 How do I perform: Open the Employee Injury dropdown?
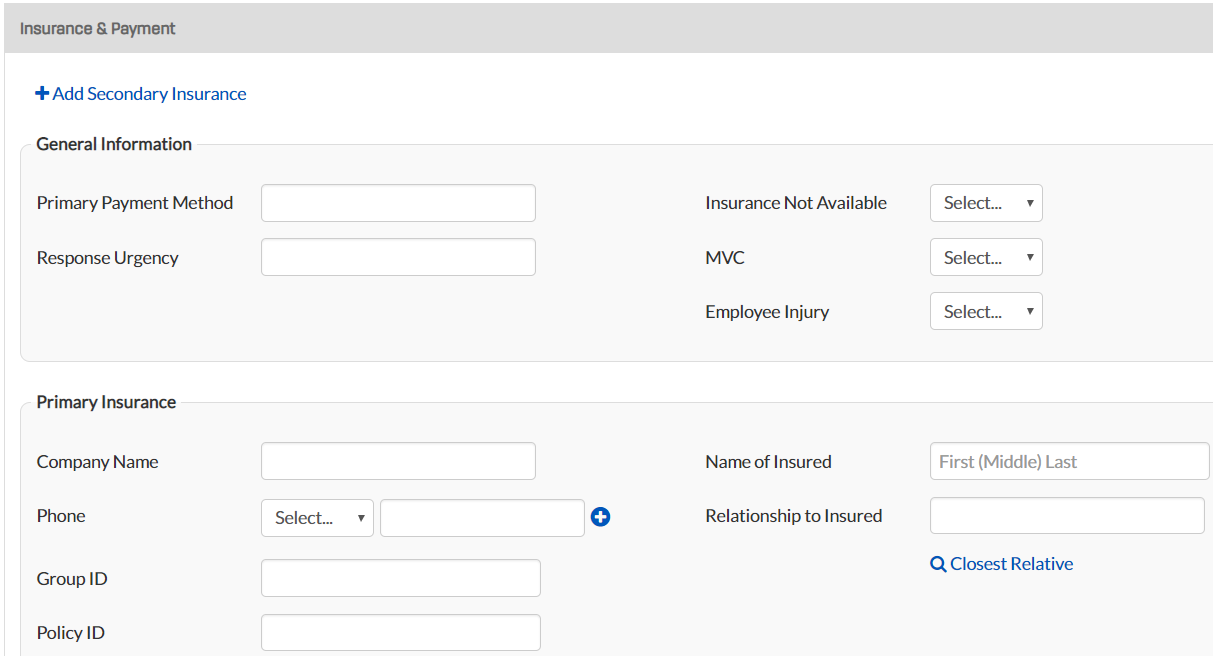click(986, 311)
